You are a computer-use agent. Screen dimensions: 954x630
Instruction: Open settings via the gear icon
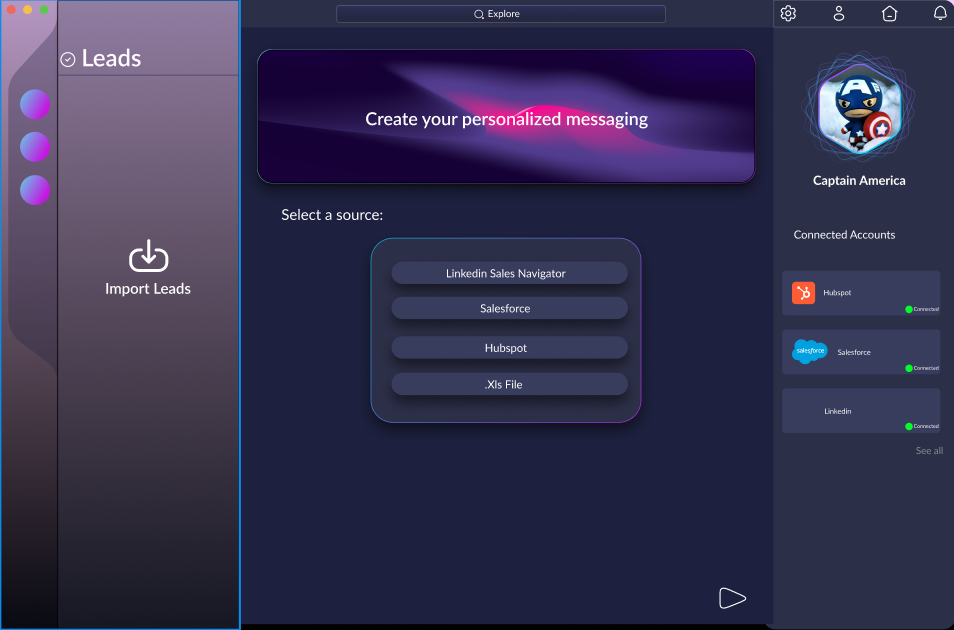point(788,13)
